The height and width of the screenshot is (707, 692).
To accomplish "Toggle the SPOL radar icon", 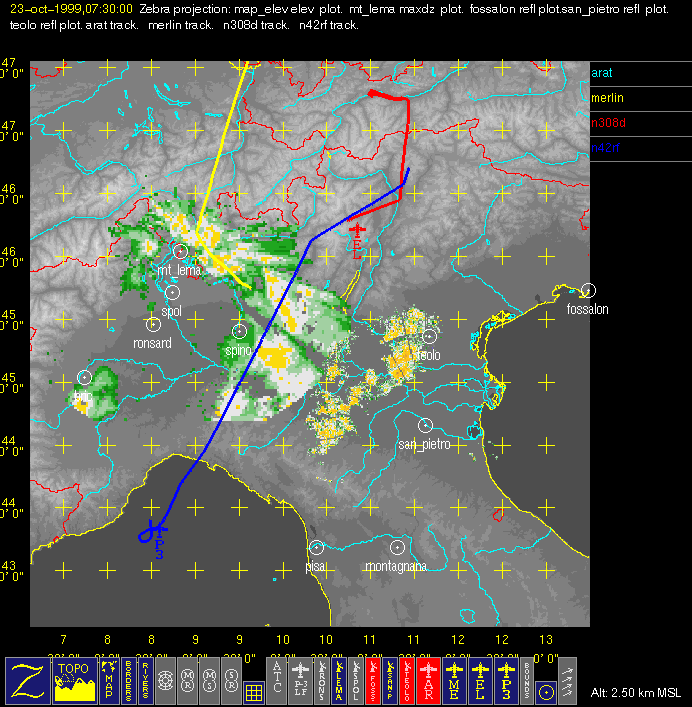I will (x=356, y=680).
